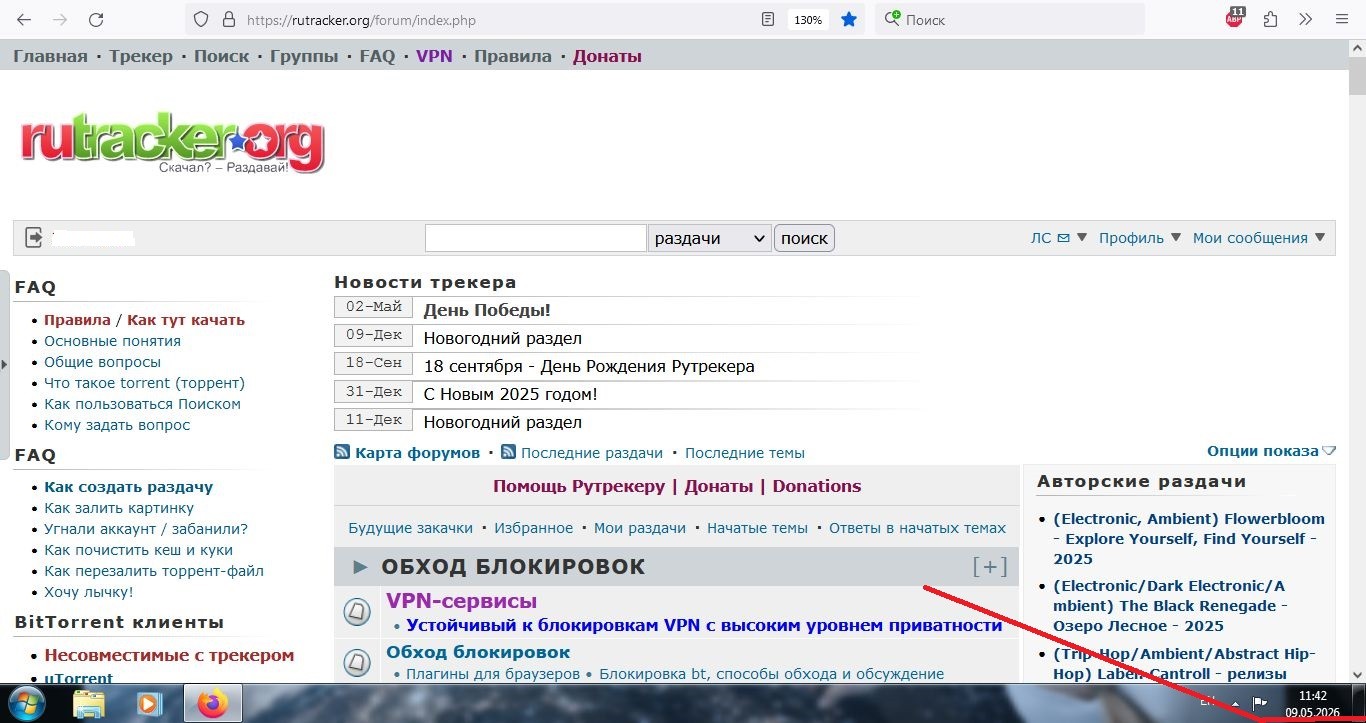Image resolution: width=1366 pixels, height=723 pixels.
Task: Click the taskbar clock showing 11:42
Action: (1312, 704)
